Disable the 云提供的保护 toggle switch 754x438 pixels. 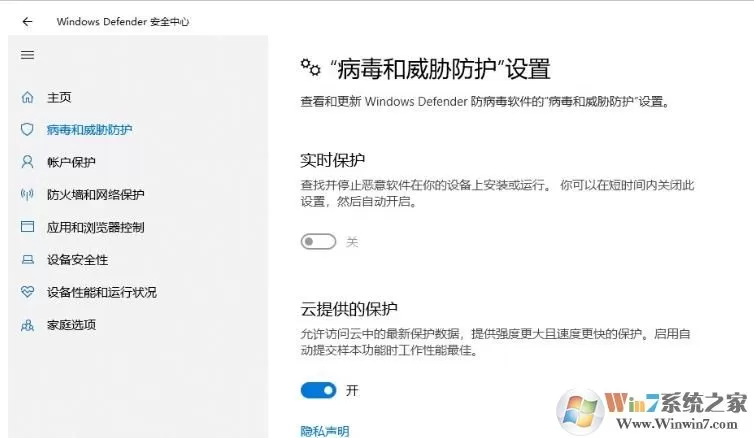318,390
